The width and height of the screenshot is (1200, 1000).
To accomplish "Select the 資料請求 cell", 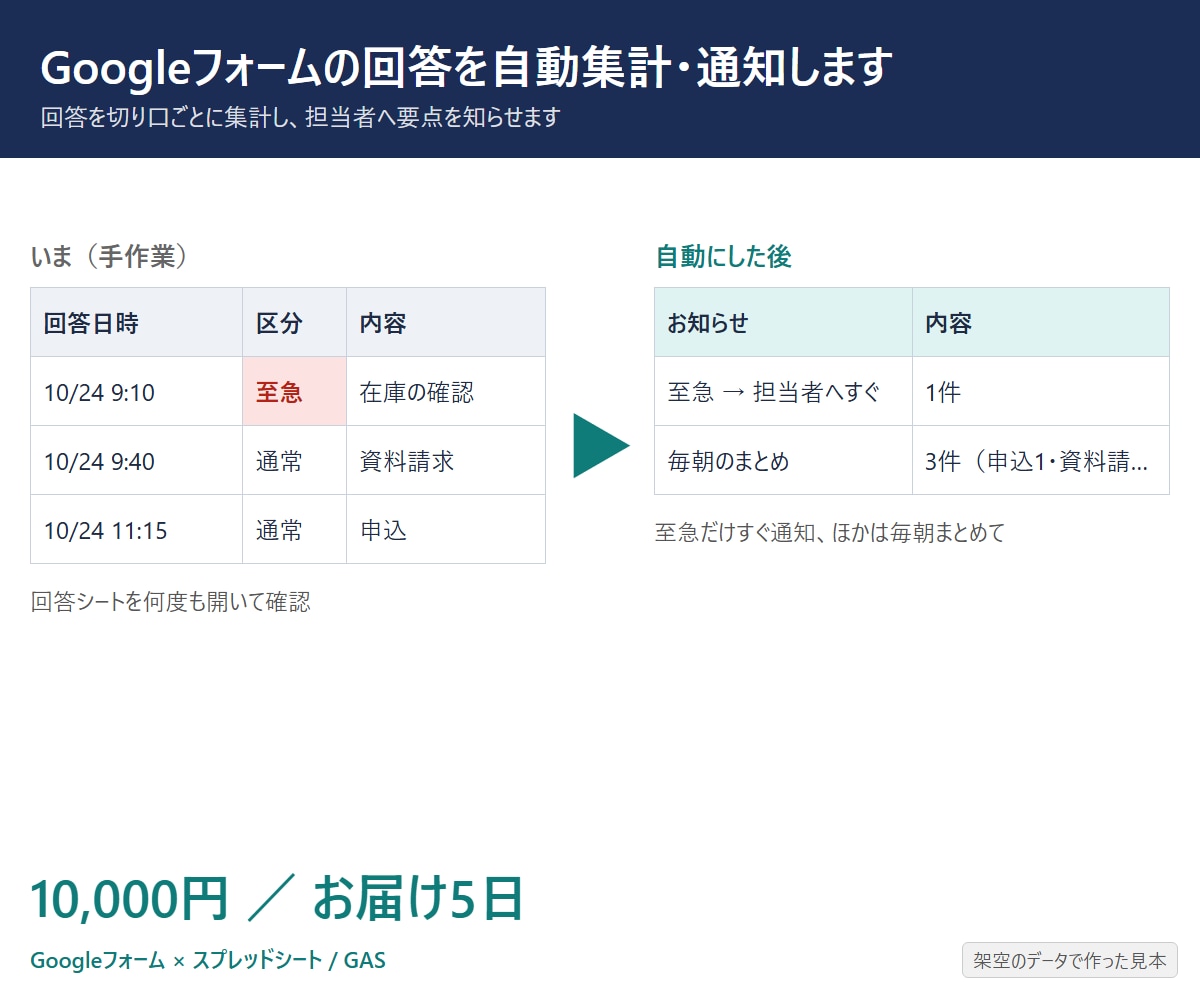I will coord(446,461).
